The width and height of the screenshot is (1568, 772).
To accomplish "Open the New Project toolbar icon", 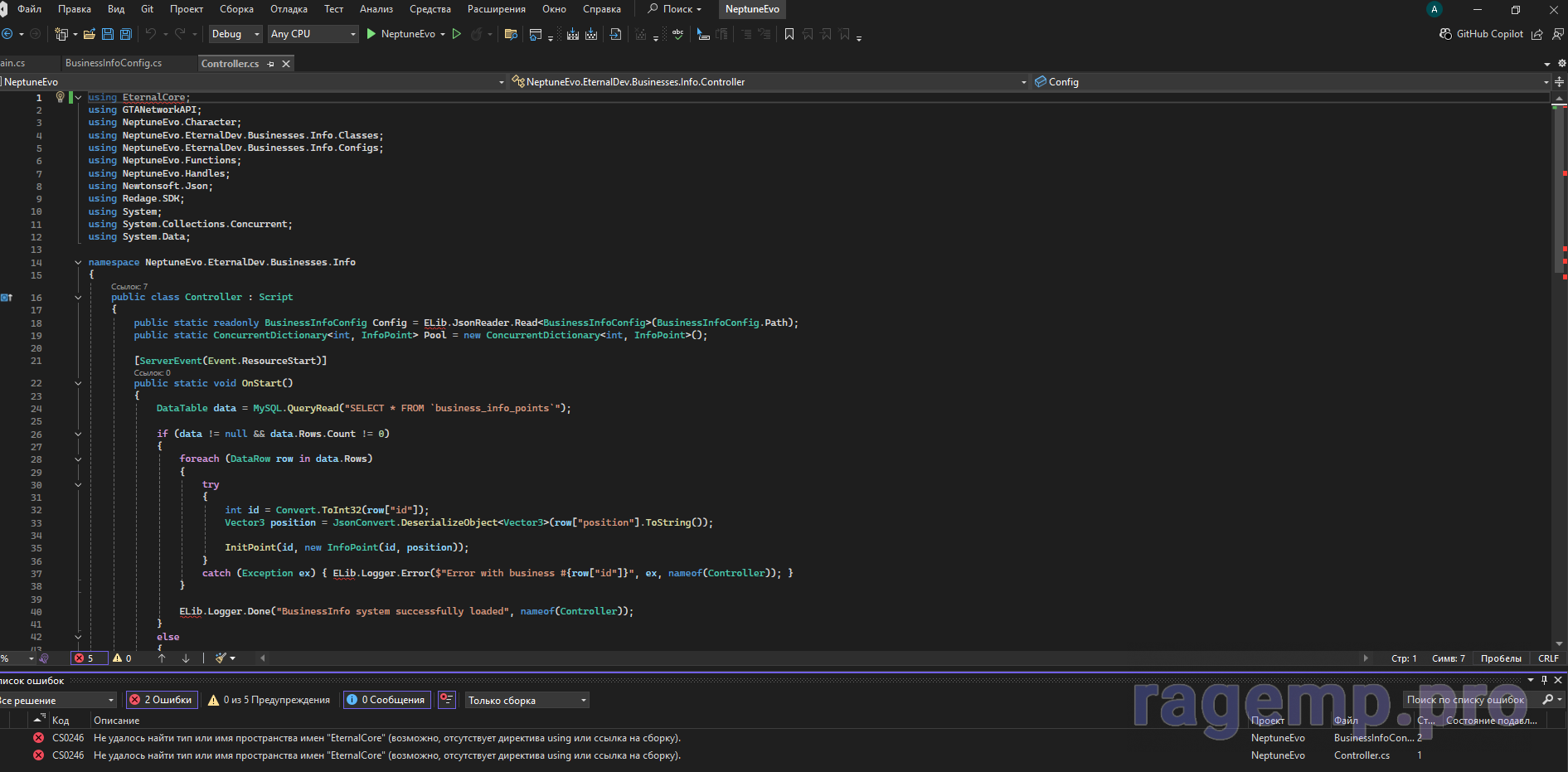I will pyautogui.click(x=61, y=34).
